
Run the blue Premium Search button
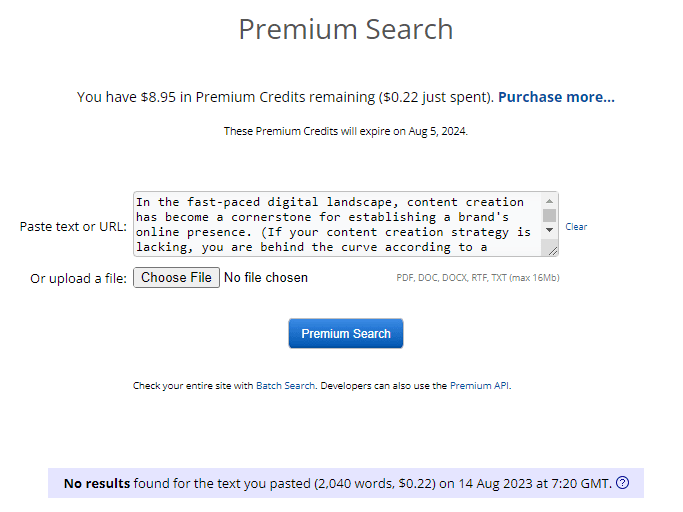click(x=346, y=333)
